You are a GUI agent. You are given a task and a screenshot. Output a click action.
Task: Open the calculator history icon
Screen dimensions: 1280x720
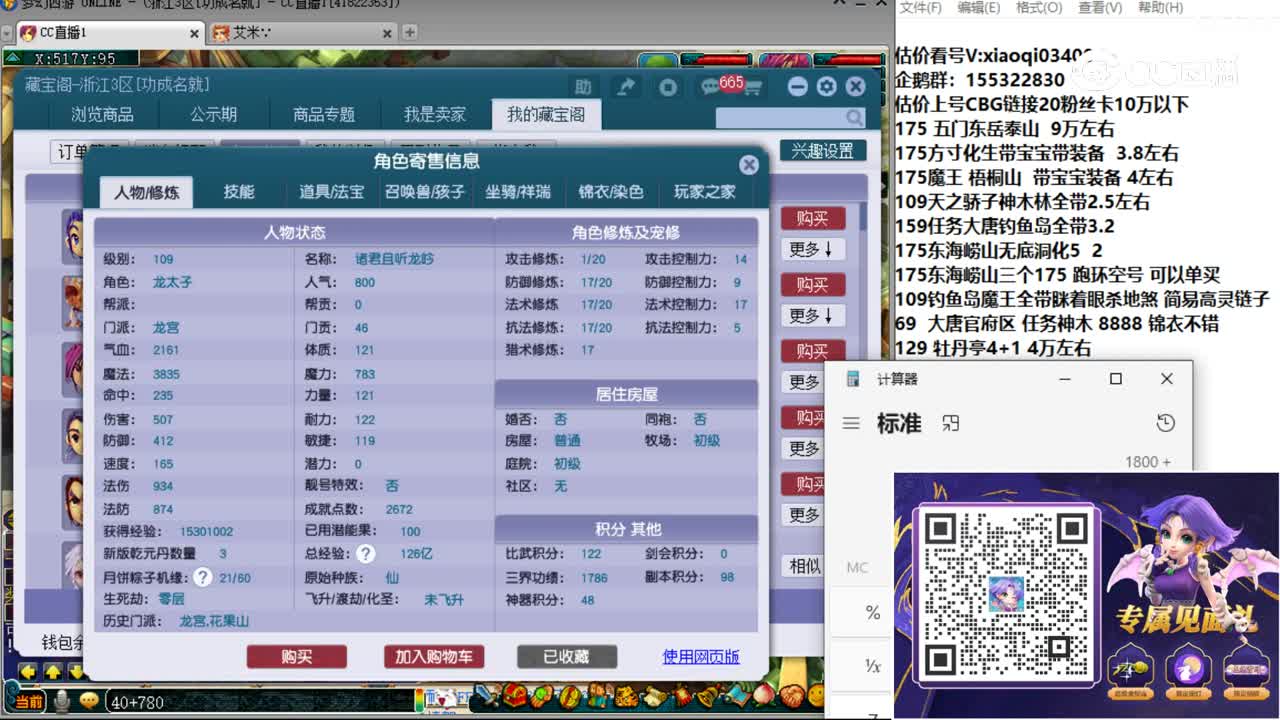[x=1165, y=423]
